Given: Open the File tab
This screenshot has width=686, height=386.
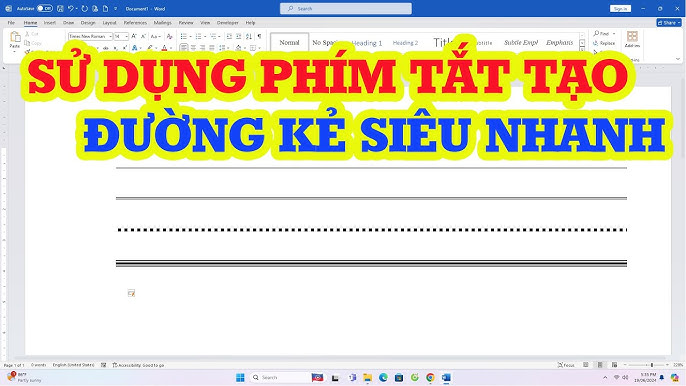Looking at the screenshot, I should click(11, 22).
